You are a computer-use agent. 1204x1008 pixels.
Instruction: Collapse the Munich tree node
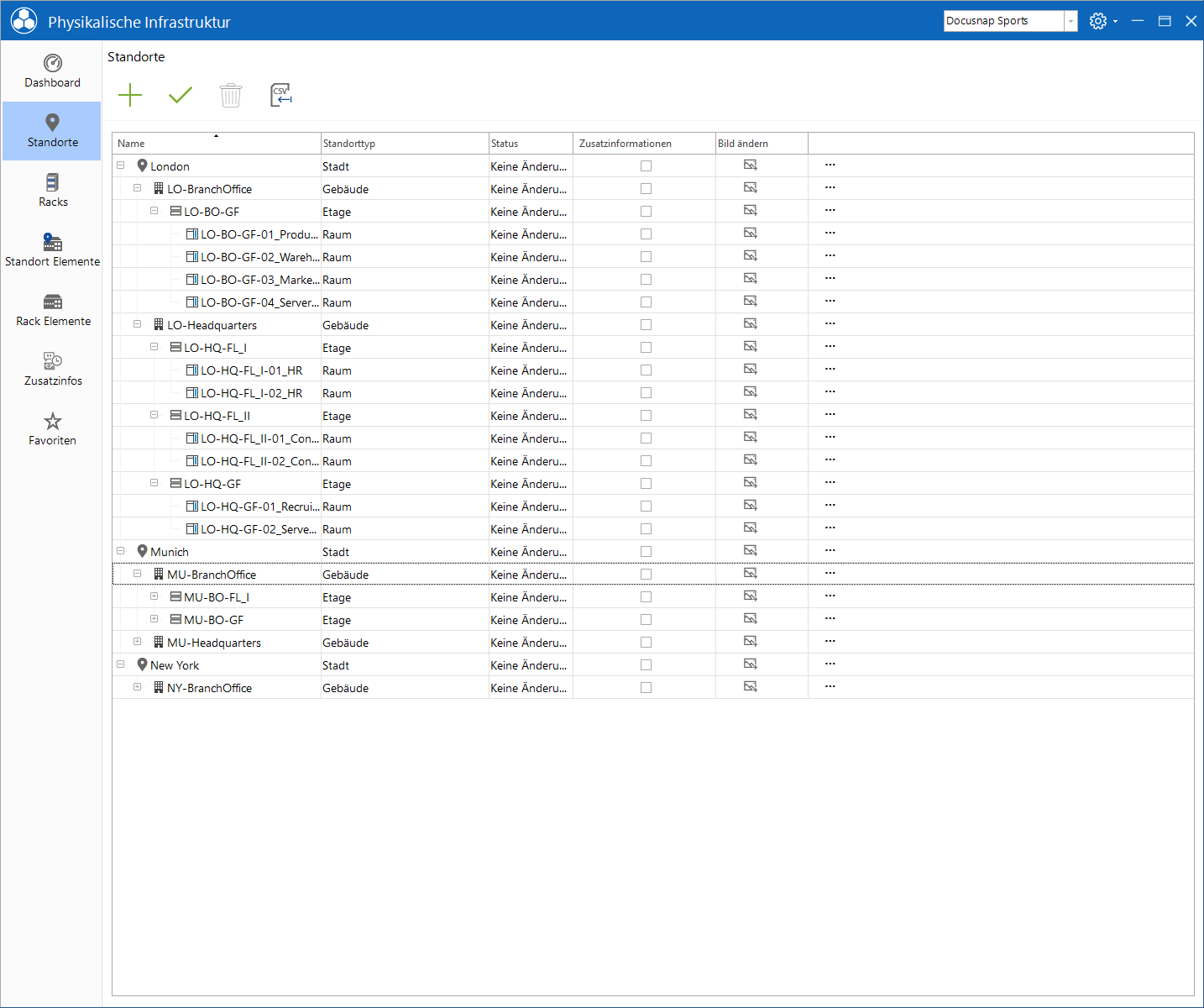click(121, 551)
